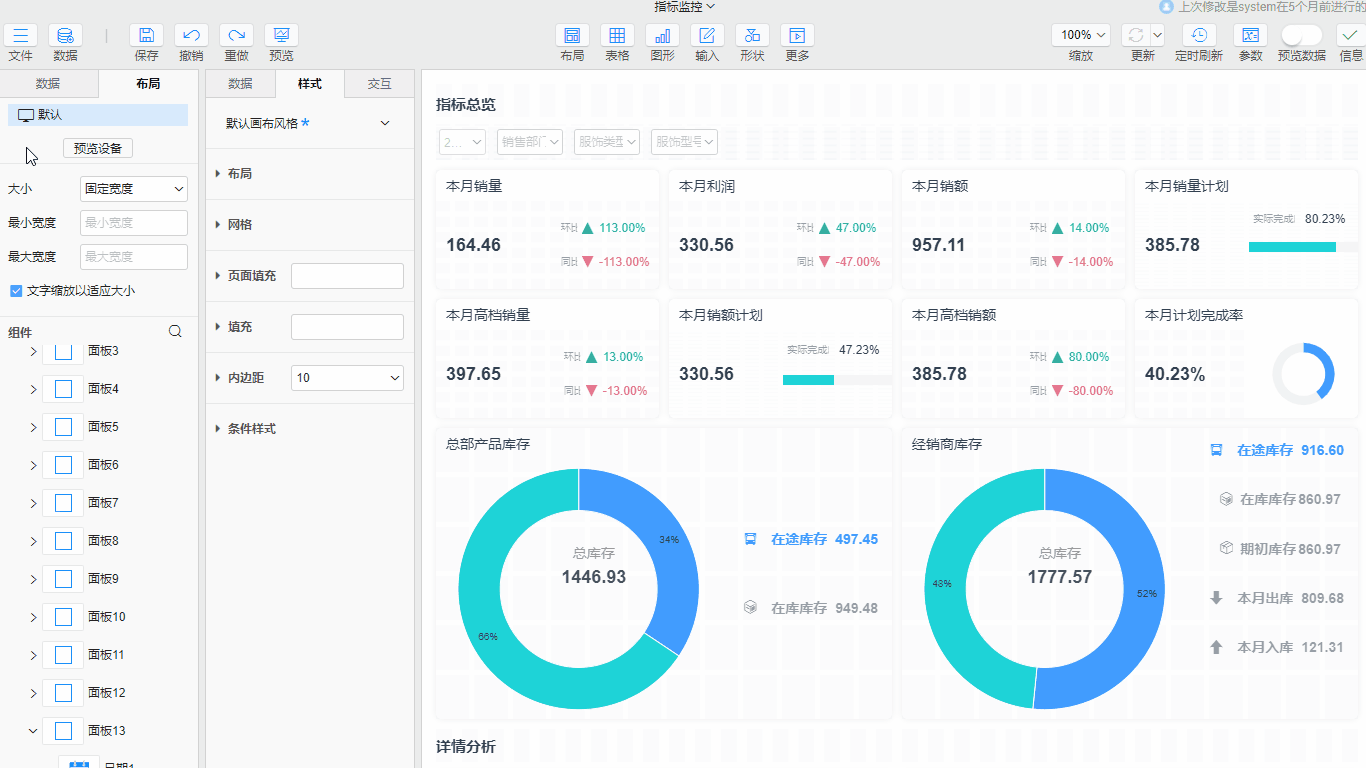Image resolution: width=1366 pixels, height=768 pixels.
Task: Select the 表格 (Table) component icon
Action: click(x=617, y=36)
